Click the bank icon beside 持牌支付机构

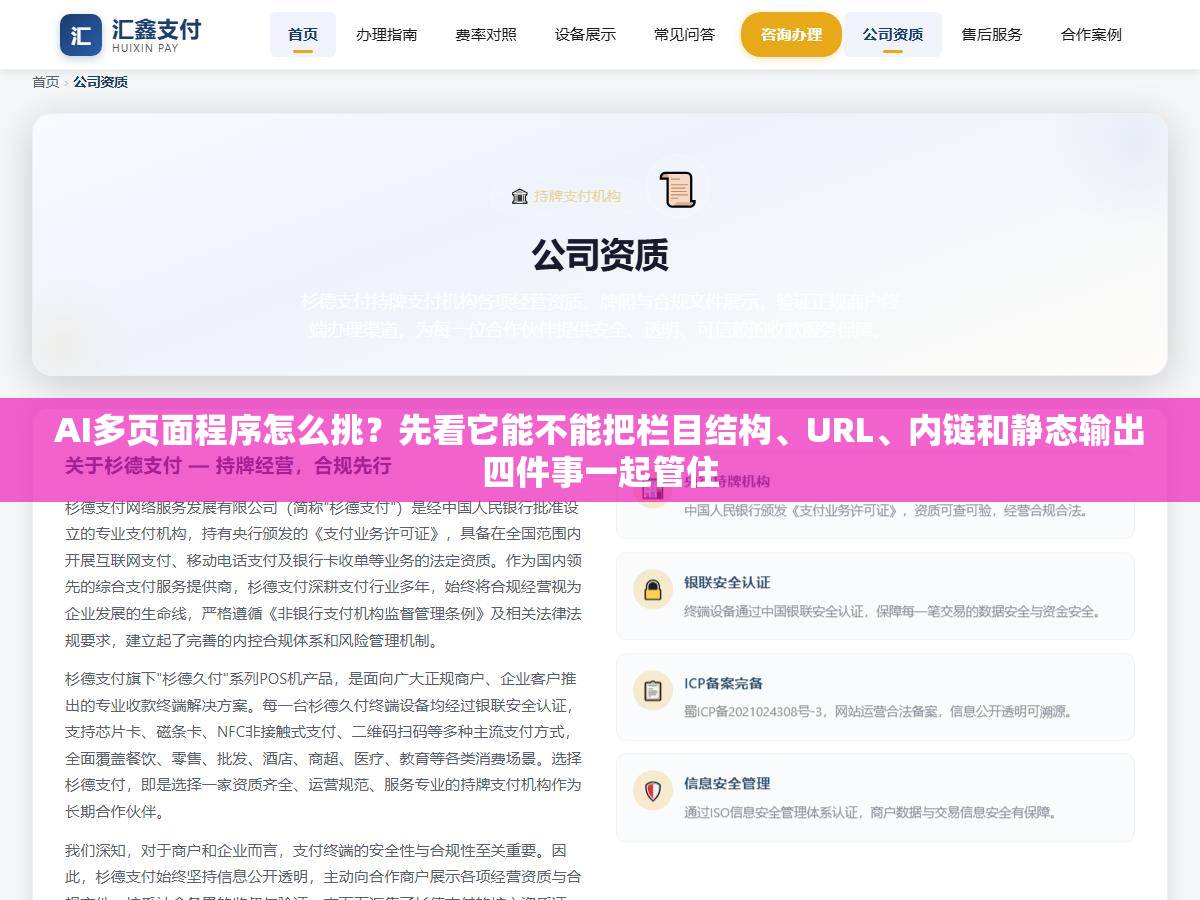click(x=519, y=196)
